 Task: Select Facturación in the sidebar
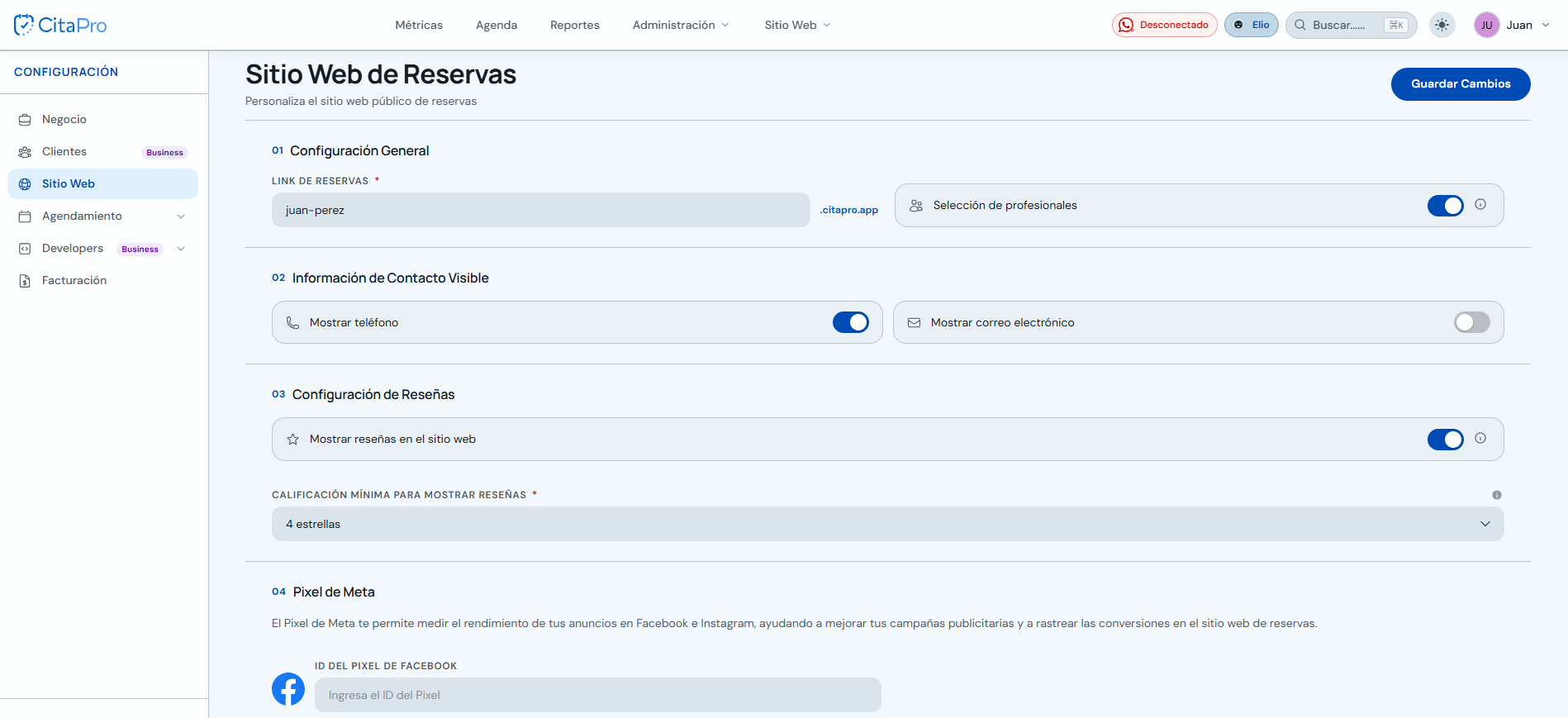pos(102,281)
